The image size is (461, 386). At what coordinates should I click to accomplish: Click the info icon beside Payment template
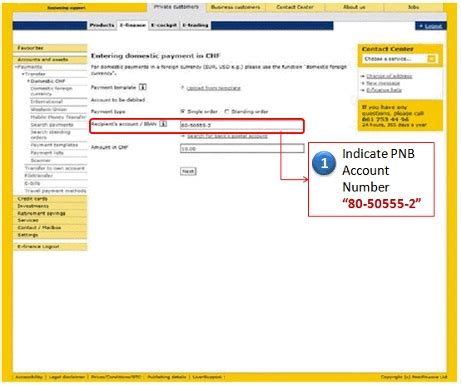(143, 87)
